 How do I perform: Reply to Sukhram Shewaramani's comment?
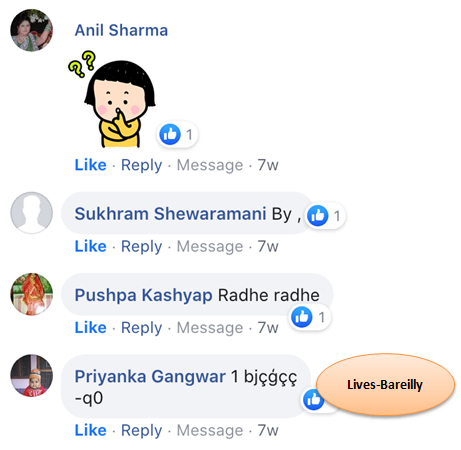point(141,247)
